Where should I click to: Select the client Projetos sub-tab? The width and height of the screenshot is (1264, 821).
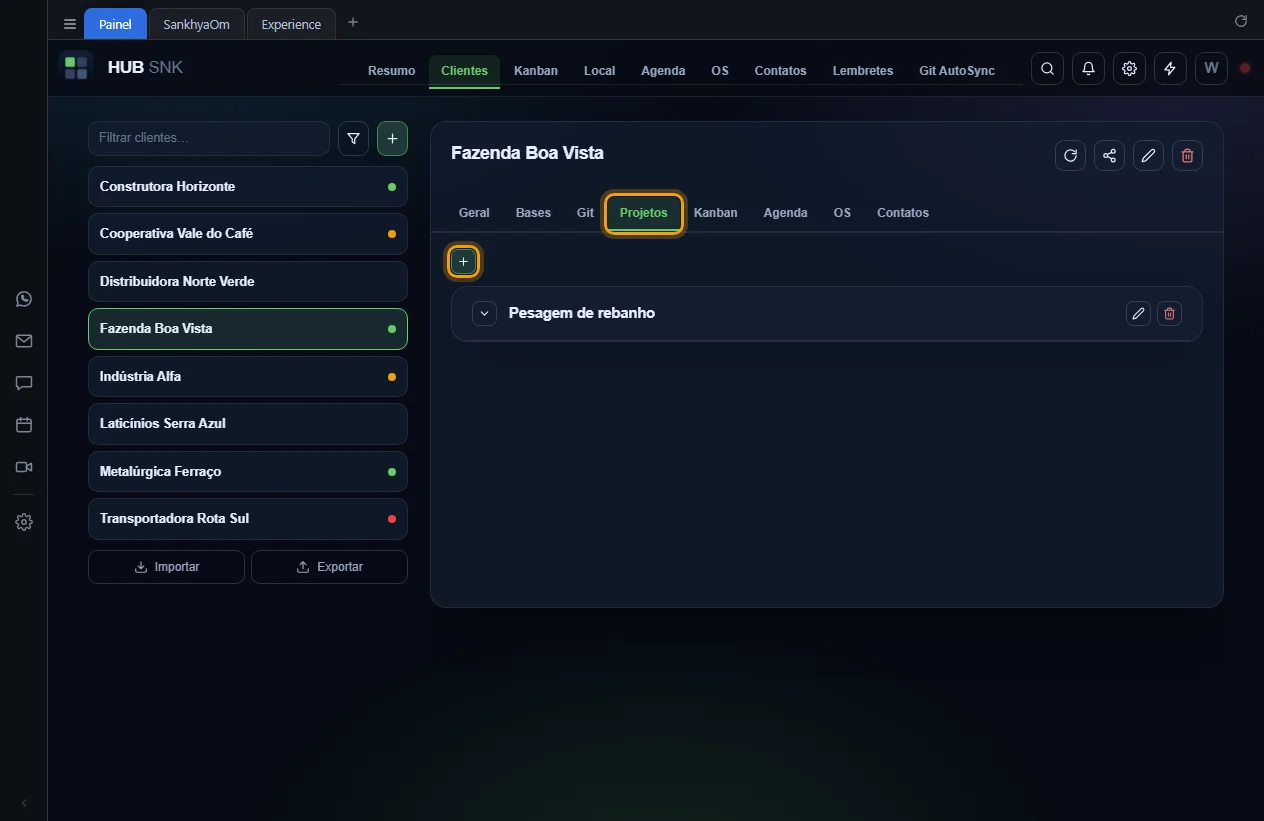pyautogui.click(x=643, y=213)
